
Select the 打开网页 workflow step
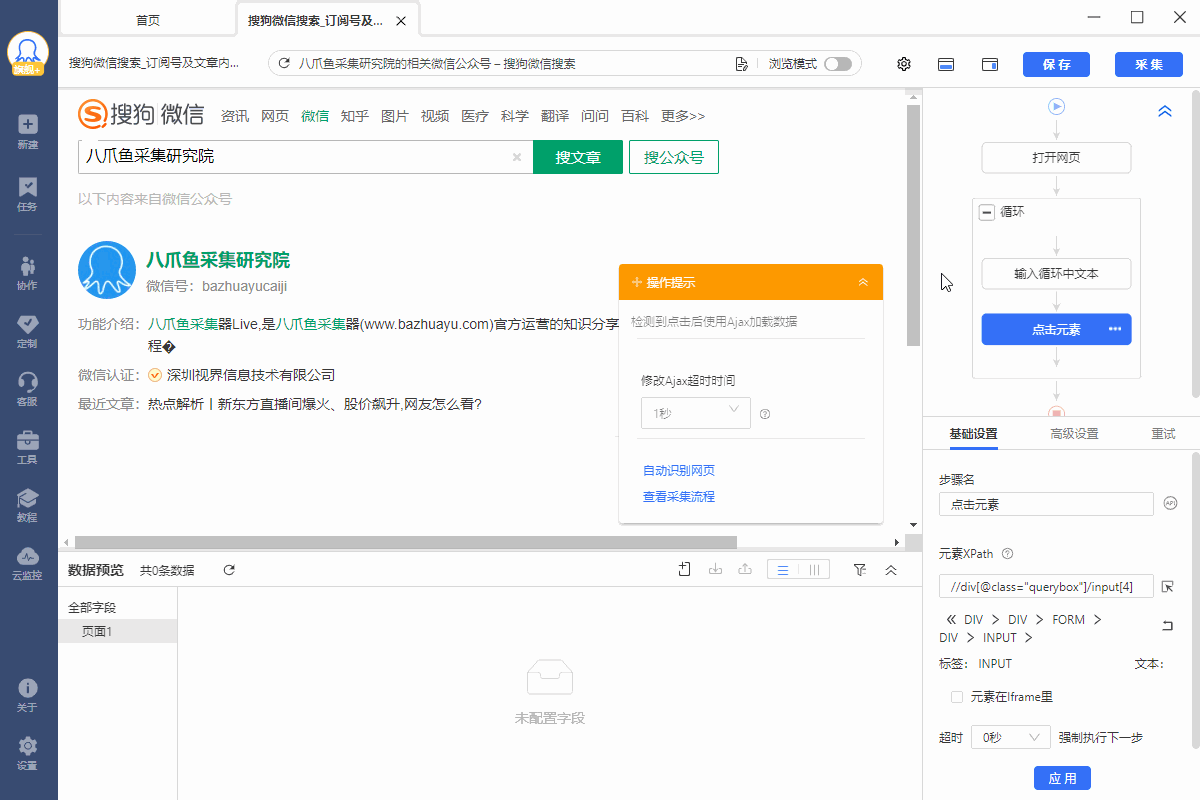1056,158
